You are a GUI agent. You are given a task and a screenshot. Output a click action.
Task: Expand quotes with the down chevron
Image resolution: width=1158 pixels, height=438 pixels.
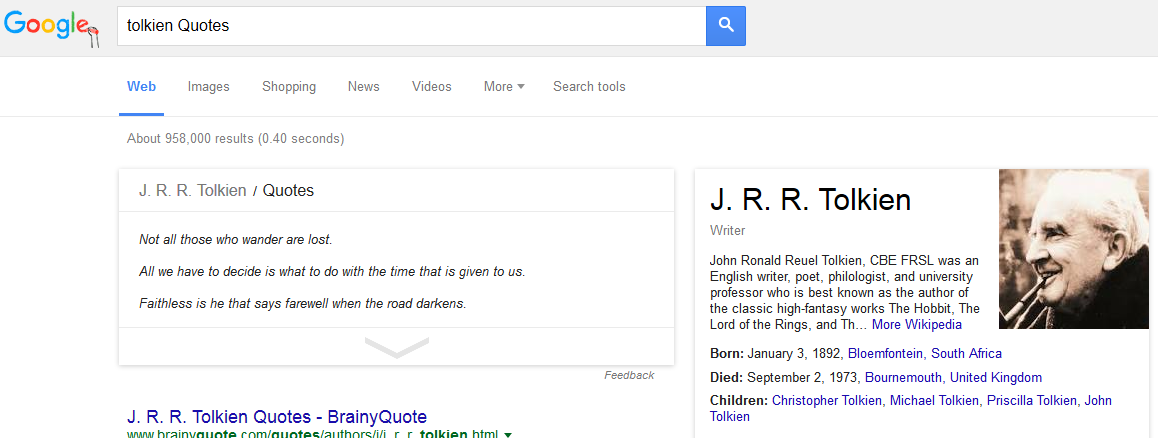pos(396,347)
